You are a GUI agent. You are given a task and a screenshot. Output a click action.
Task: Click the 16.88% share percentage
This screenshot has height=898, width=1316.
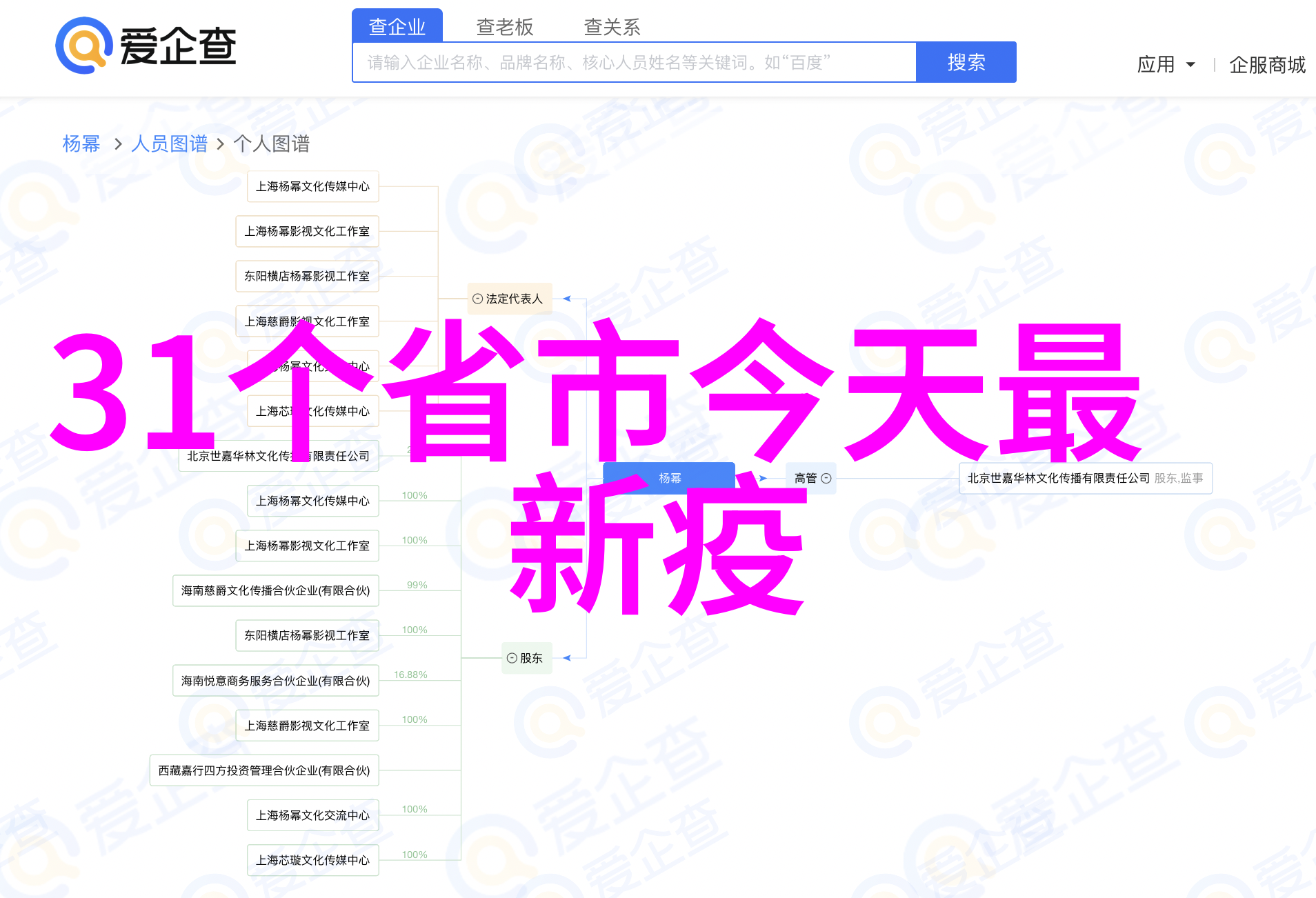click(410, 675)
